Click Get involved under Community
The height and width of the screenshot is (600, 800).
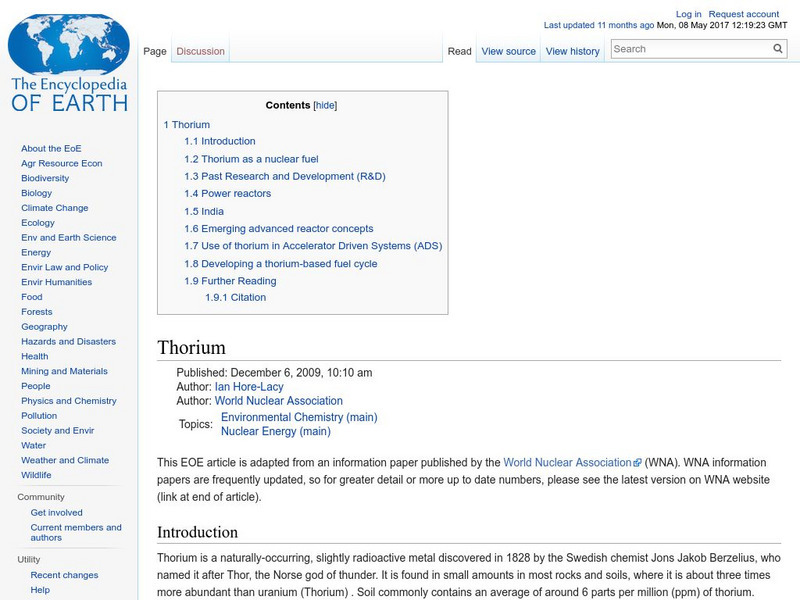(x=56, y=512)
